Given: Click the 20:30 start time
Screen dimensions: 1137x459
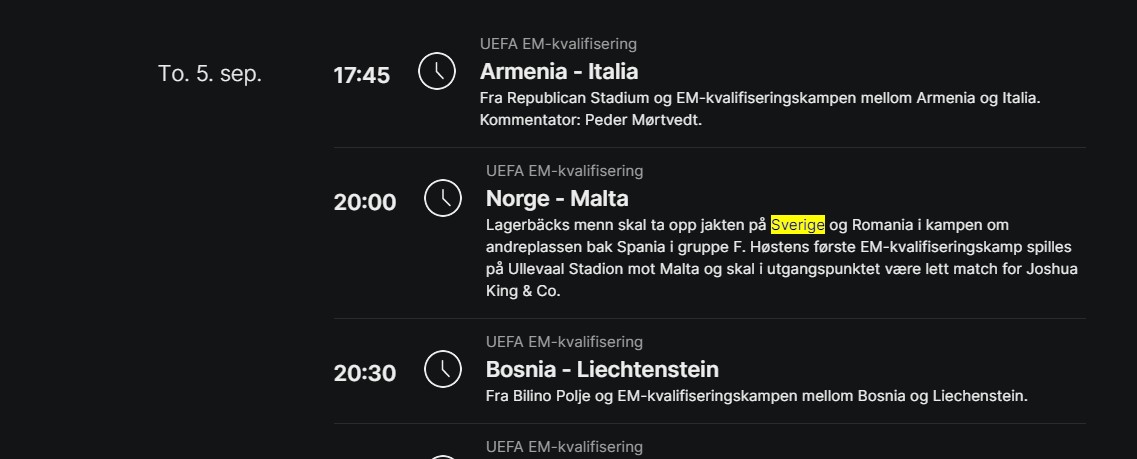Looking at the screenshot, I should [x=365, y=373].
